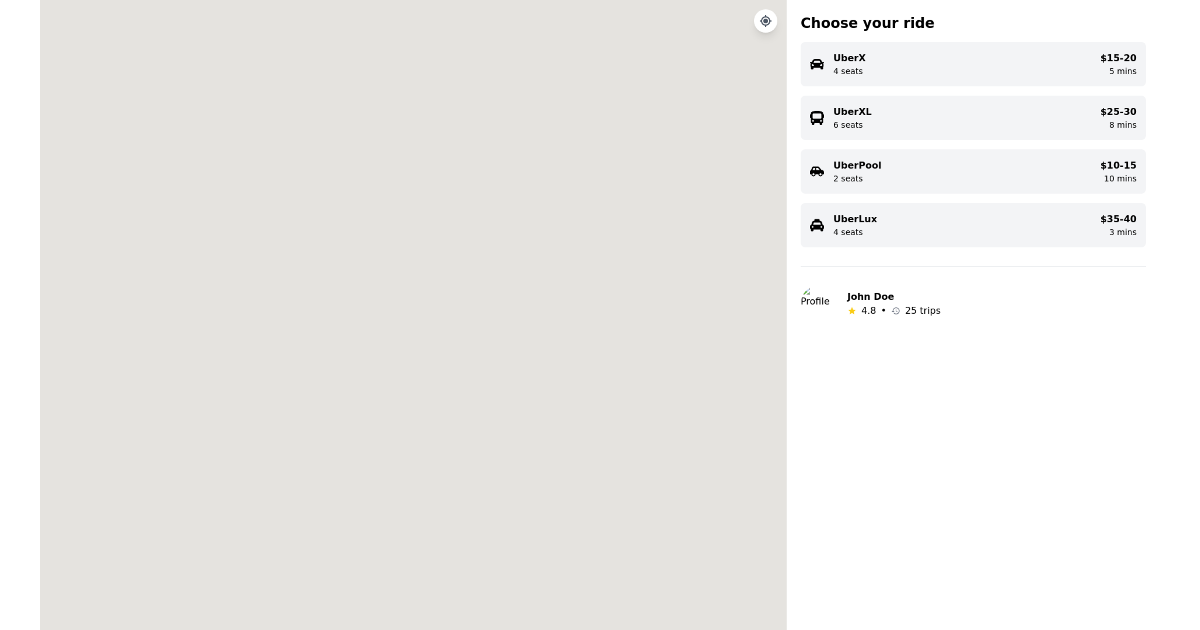Open the broken Profile picture
The height and width of the screenshot is (630, 1200).
point(815,298)
